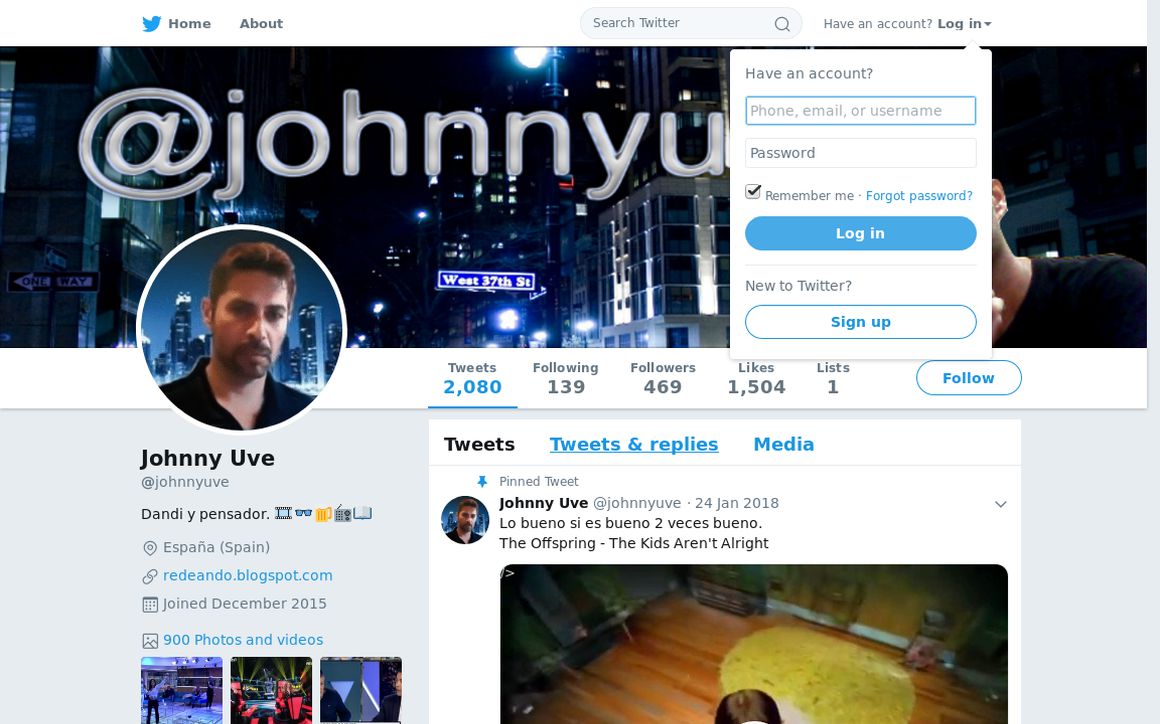Click the Pinned Tweet label

click(x=539, y=481)
